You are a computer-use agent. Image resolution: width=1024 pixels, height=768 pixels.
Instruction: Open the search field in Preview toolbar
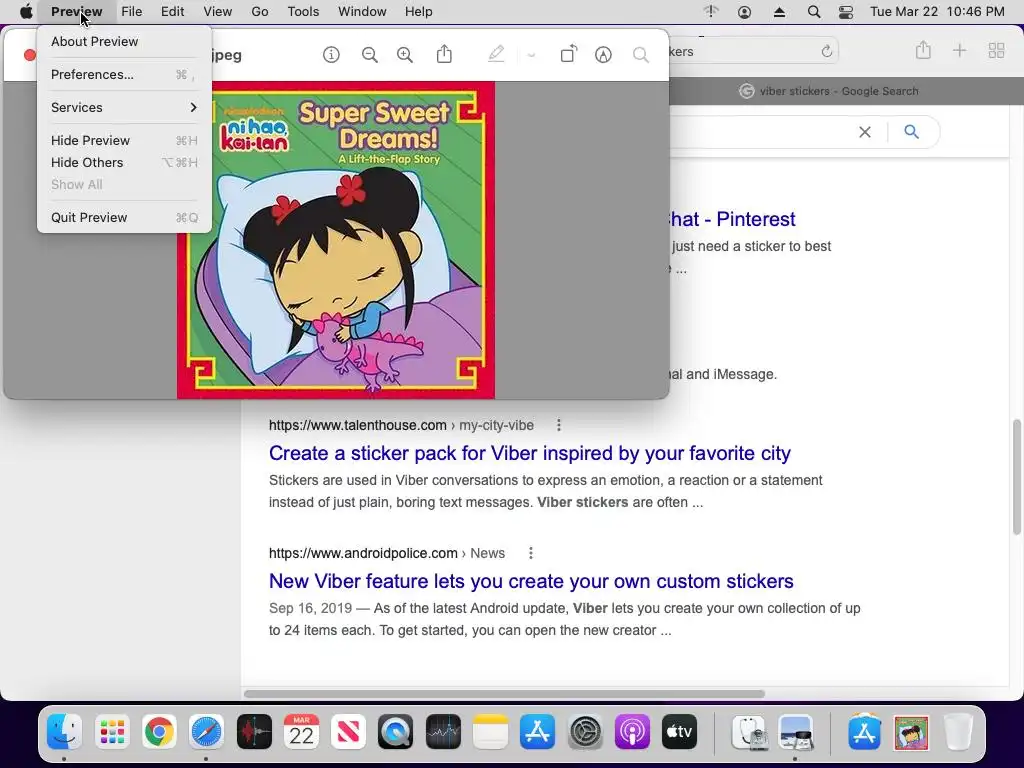click(641, 55)
